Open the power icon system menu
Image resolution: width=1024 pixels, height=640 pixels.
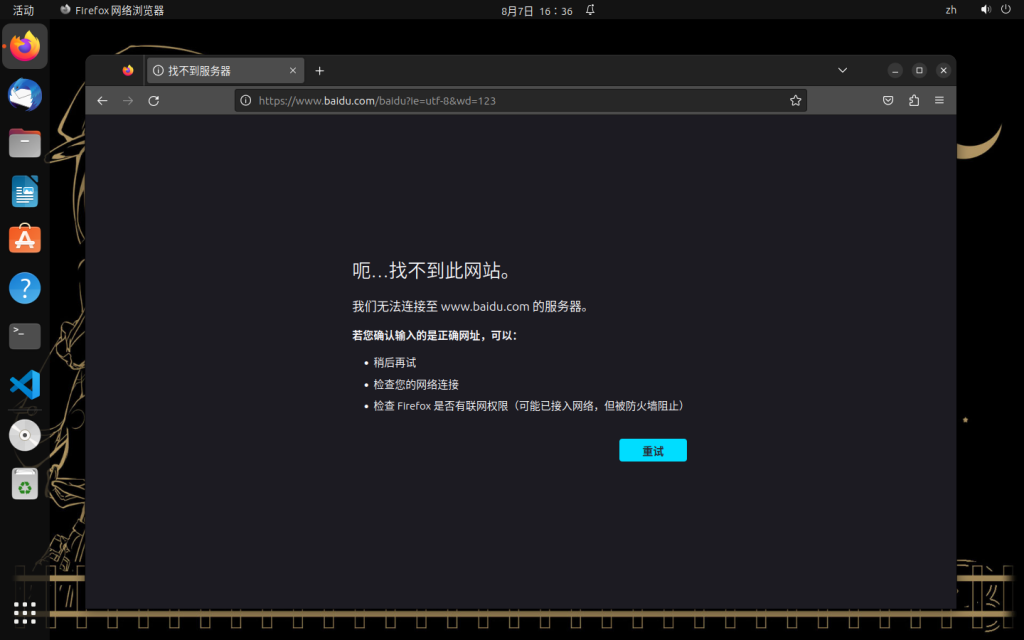[x=1006, y=10]
